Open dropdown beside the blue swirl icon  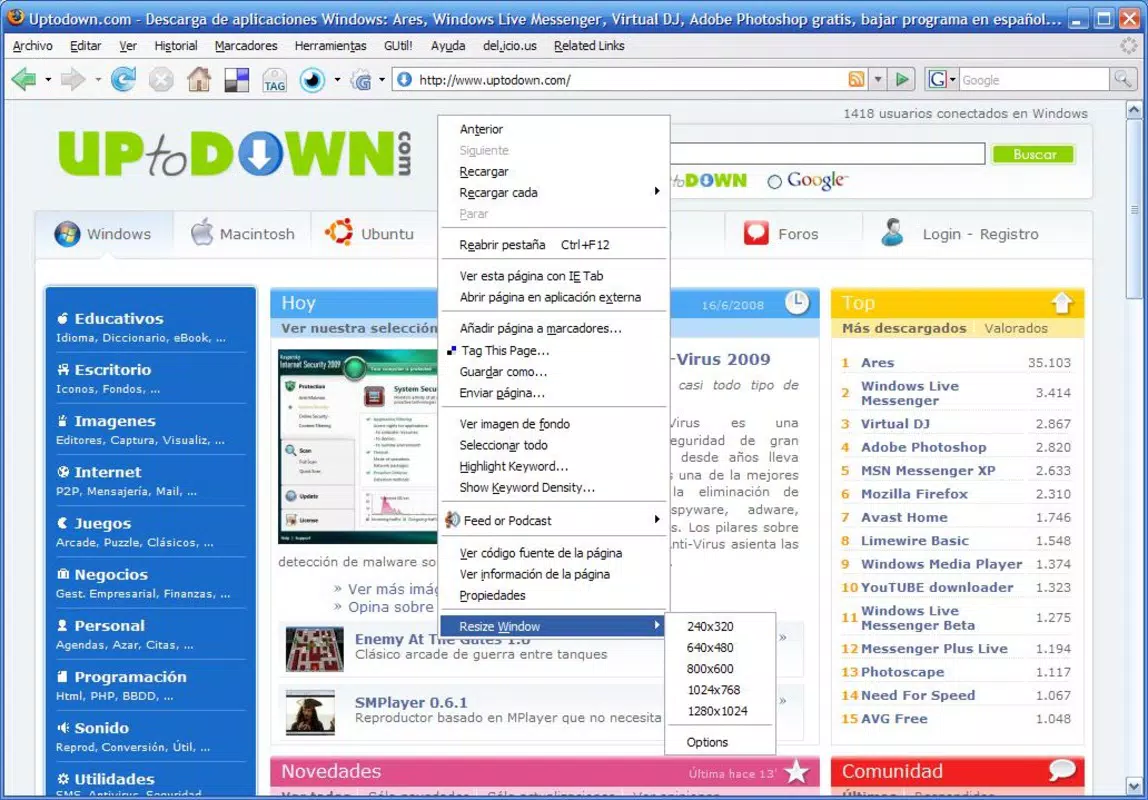[x=337, y=79]
